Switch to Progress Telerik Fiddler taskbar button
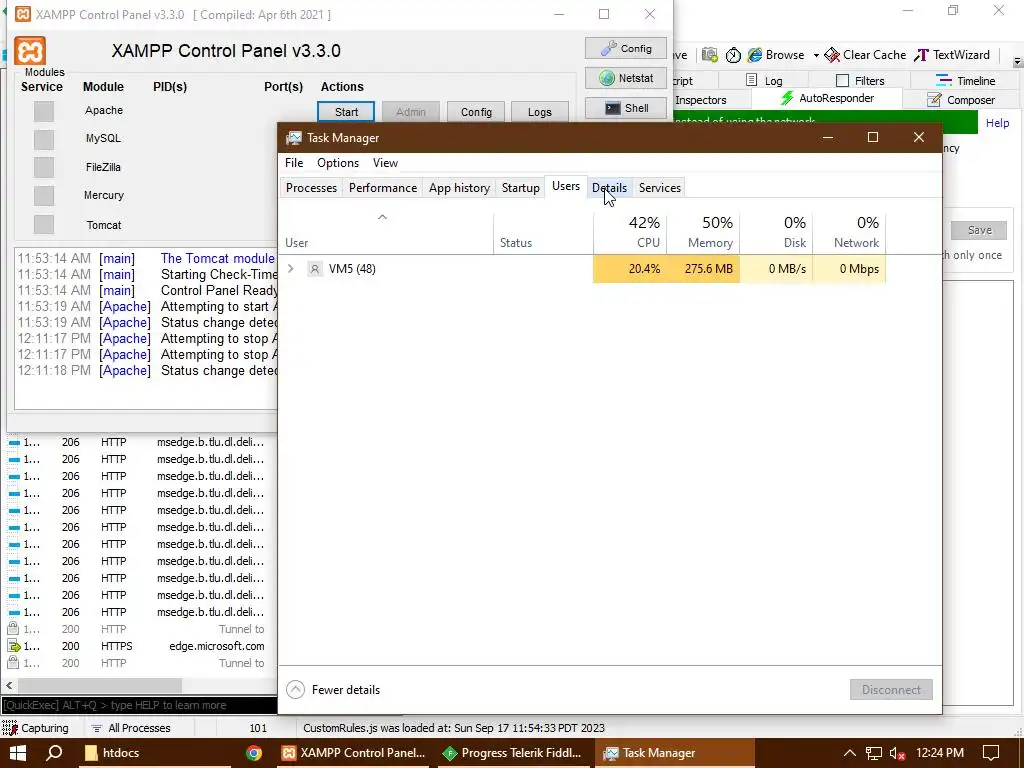This screenshot has height=768, width=1024. 514,753
